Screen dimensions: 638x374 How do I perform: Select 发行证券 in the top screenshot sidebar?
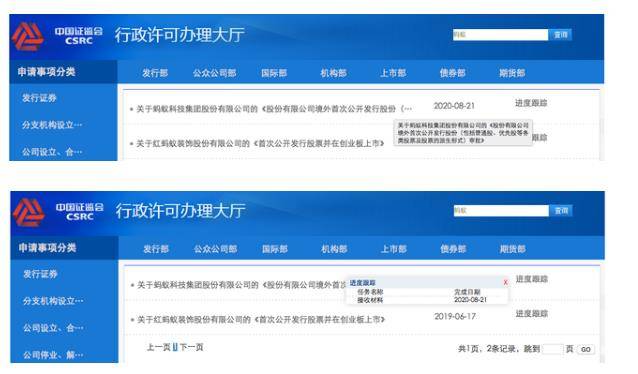(x=39, y=98)
